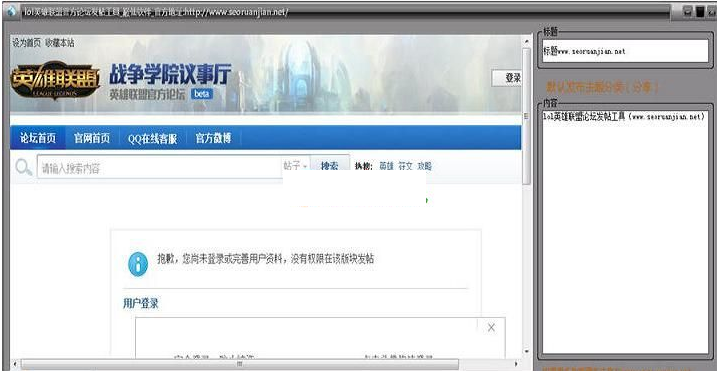
Task: Minimize the window
Action: point(687,11)
